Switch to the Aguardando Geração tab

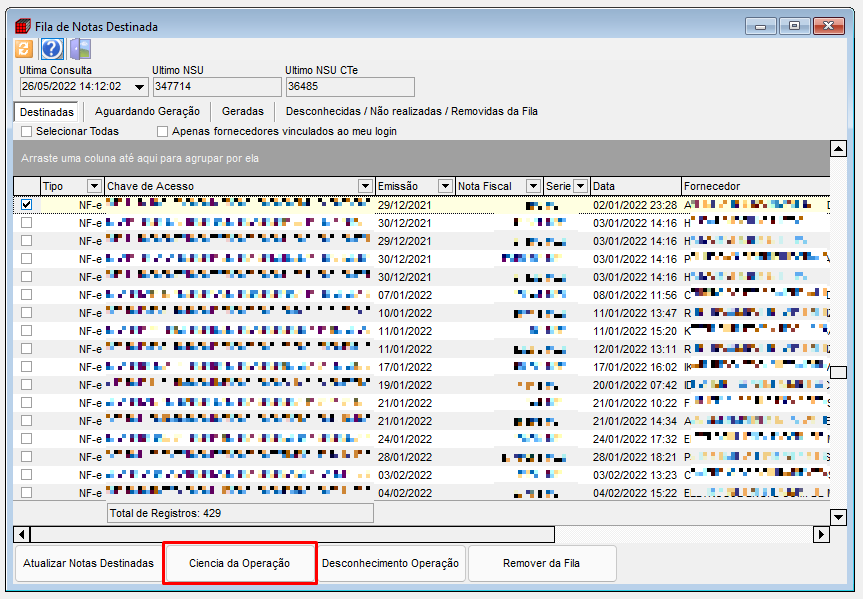click(147, 111)
